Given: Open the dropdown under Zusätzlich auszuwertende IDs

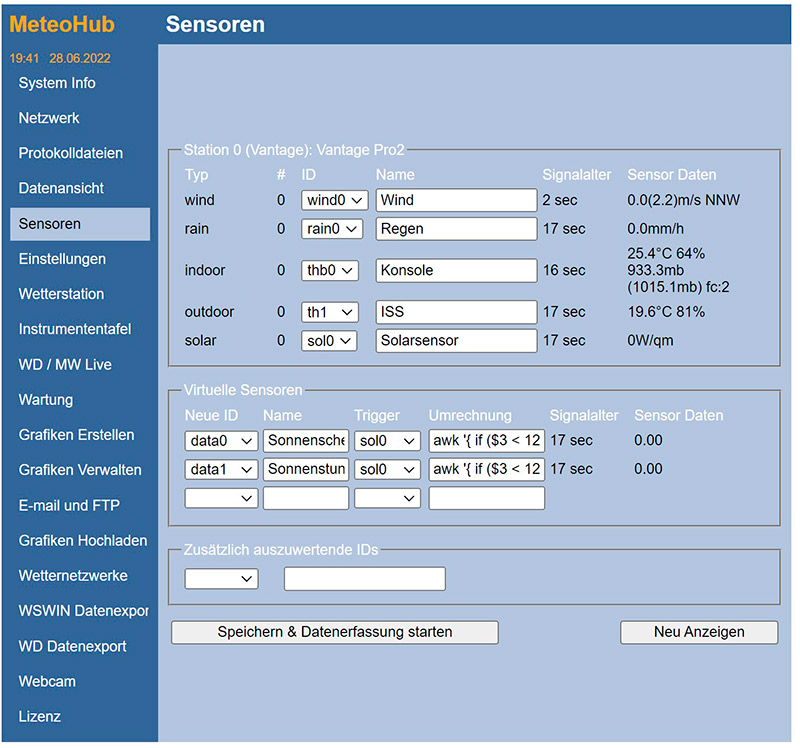Looking at the screenshot, I should [221, 579].
